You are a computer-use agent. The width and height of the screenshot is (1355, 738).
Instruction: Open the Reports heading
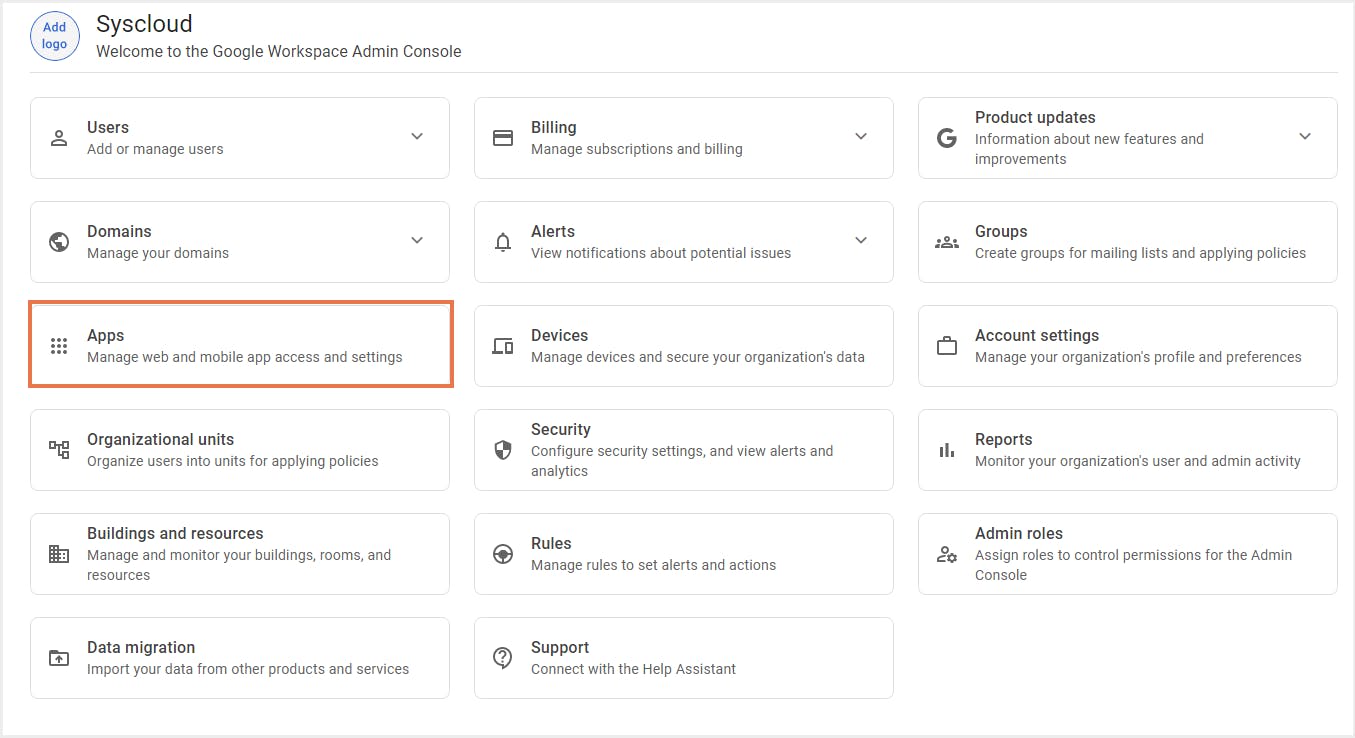coord(1003,439)
